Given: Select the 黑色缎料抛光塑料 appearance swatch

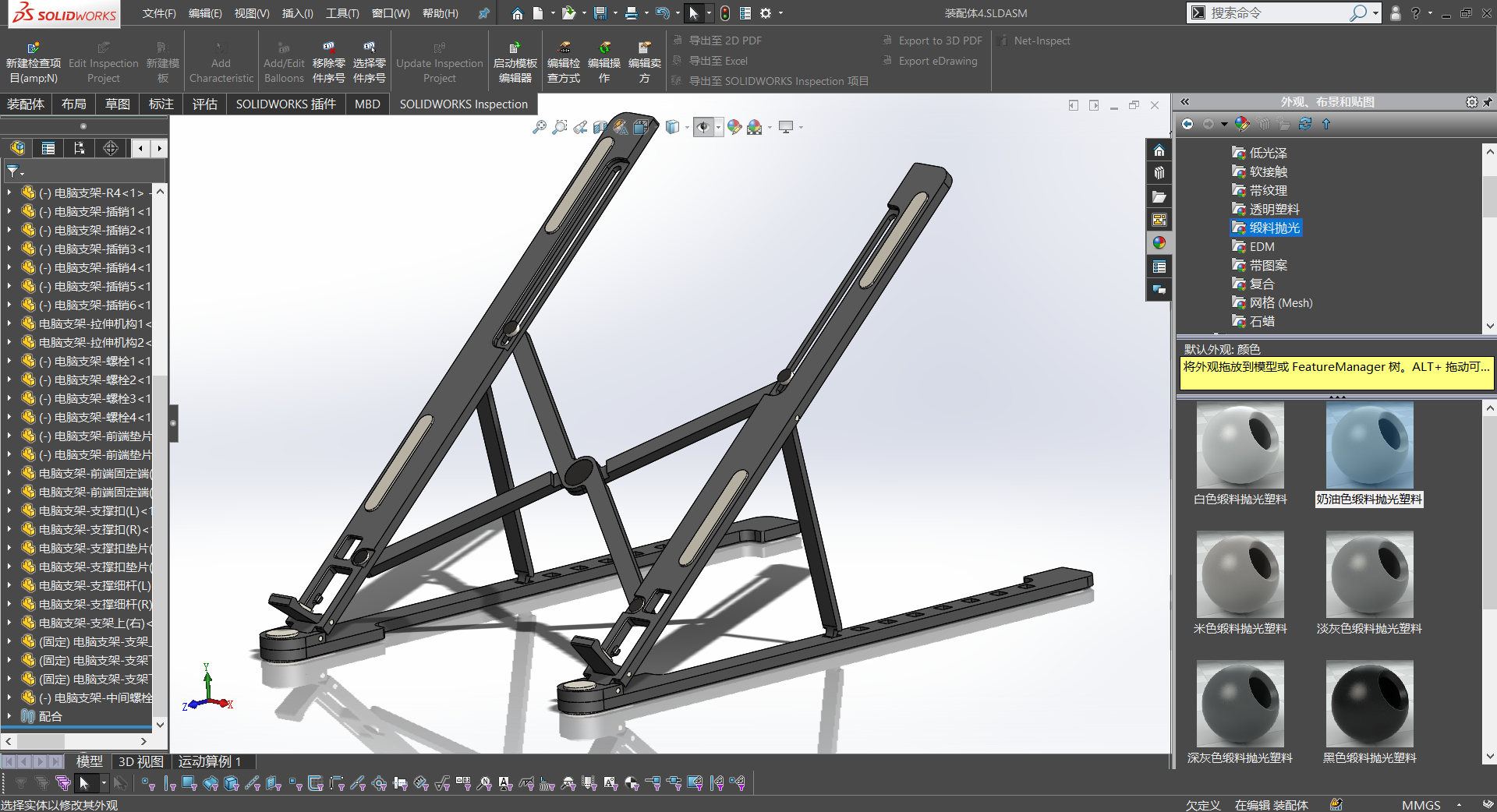Looking at the screenshot, I should 1369,704.
